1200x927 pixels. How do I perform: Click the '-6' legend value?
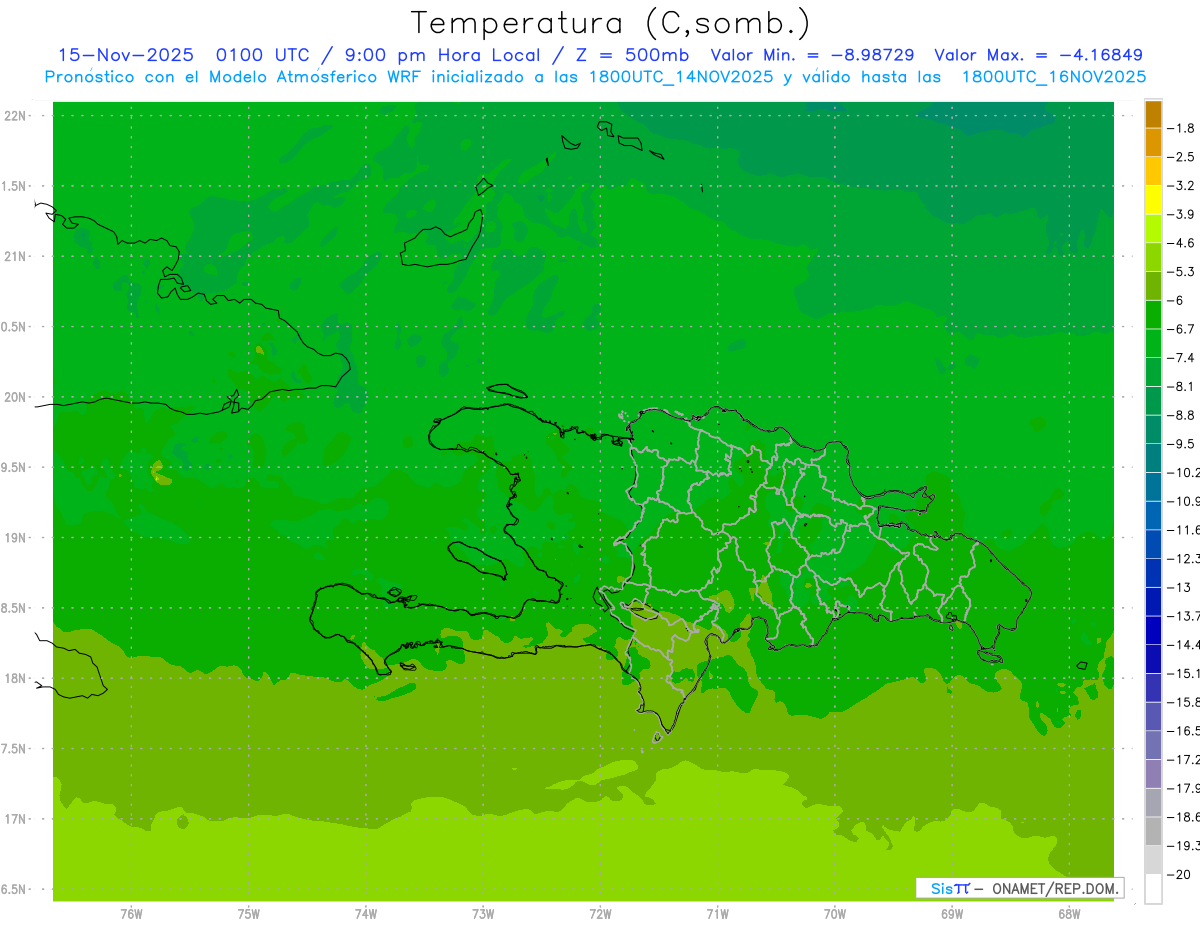[1177, 300]
